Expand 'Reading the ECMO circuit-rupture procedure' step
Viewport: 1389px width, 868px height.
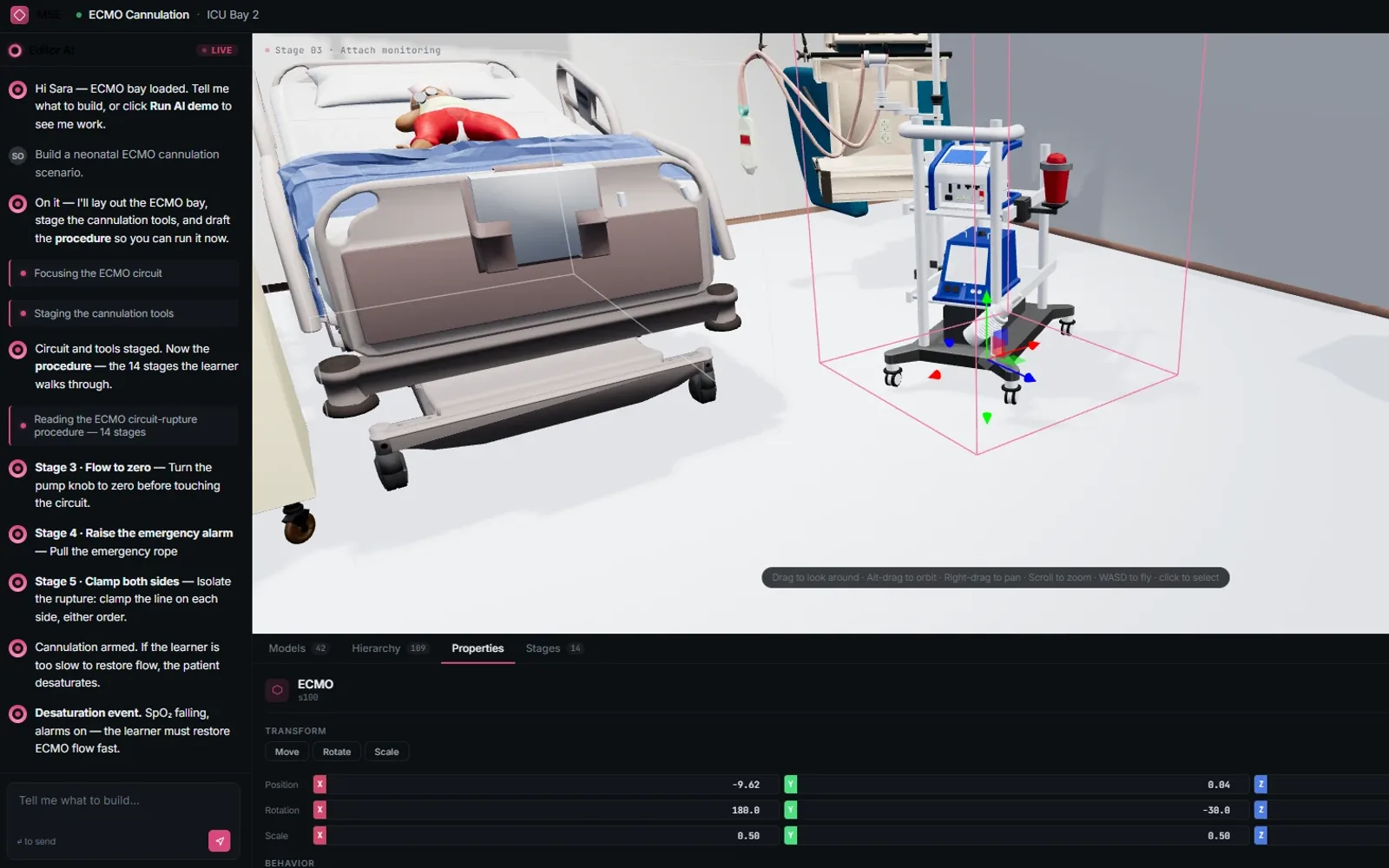click(x=123, y=425)
